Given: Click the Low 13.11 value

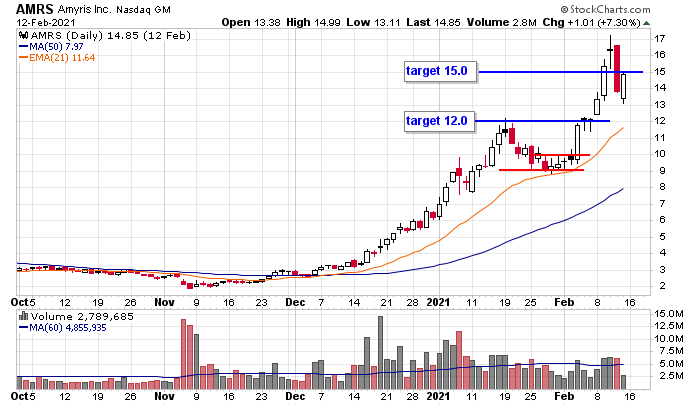Looking at the screenshot, I should click(x=375, y=22).
